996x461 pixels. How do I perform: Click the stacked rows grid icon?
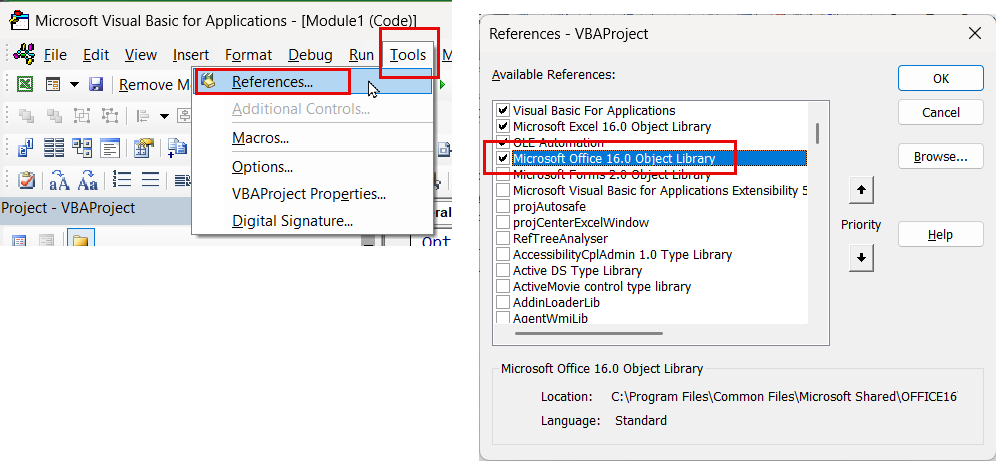click(x=54, y=148)
